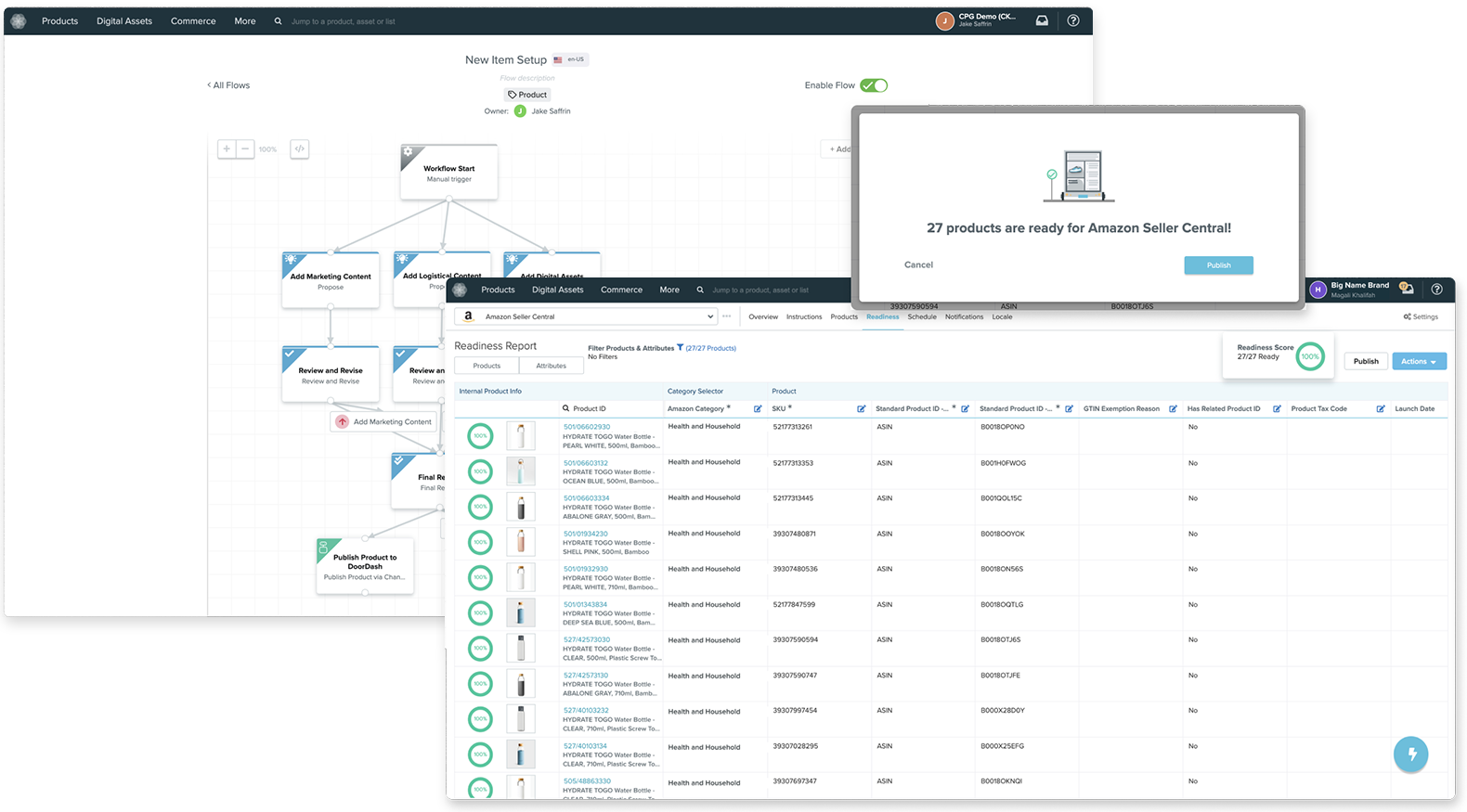Open the CPG Demo account menu
This screenshot has width=1467, height=812.
coord(978,20)
